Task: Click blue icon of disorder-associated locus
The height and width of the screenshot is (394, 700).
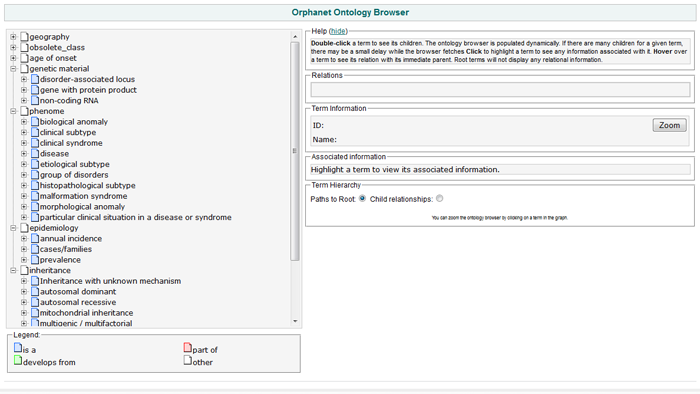Action: click(x=35, y=79)
